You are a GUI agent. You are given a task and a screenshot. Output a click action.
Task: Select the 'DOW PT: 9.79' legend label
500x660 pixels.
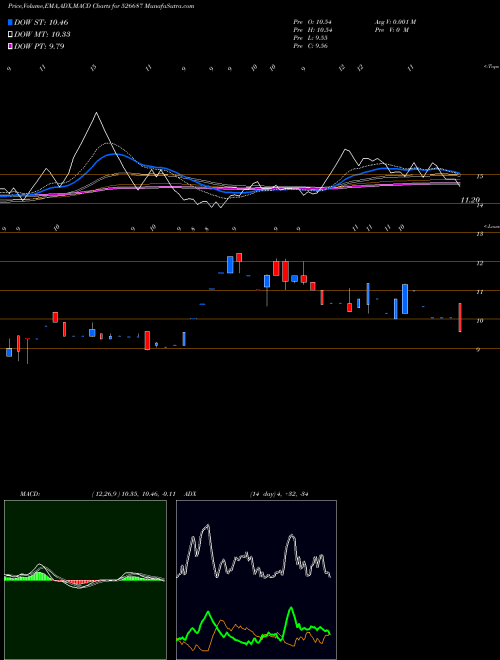click(x=39, y=46)
